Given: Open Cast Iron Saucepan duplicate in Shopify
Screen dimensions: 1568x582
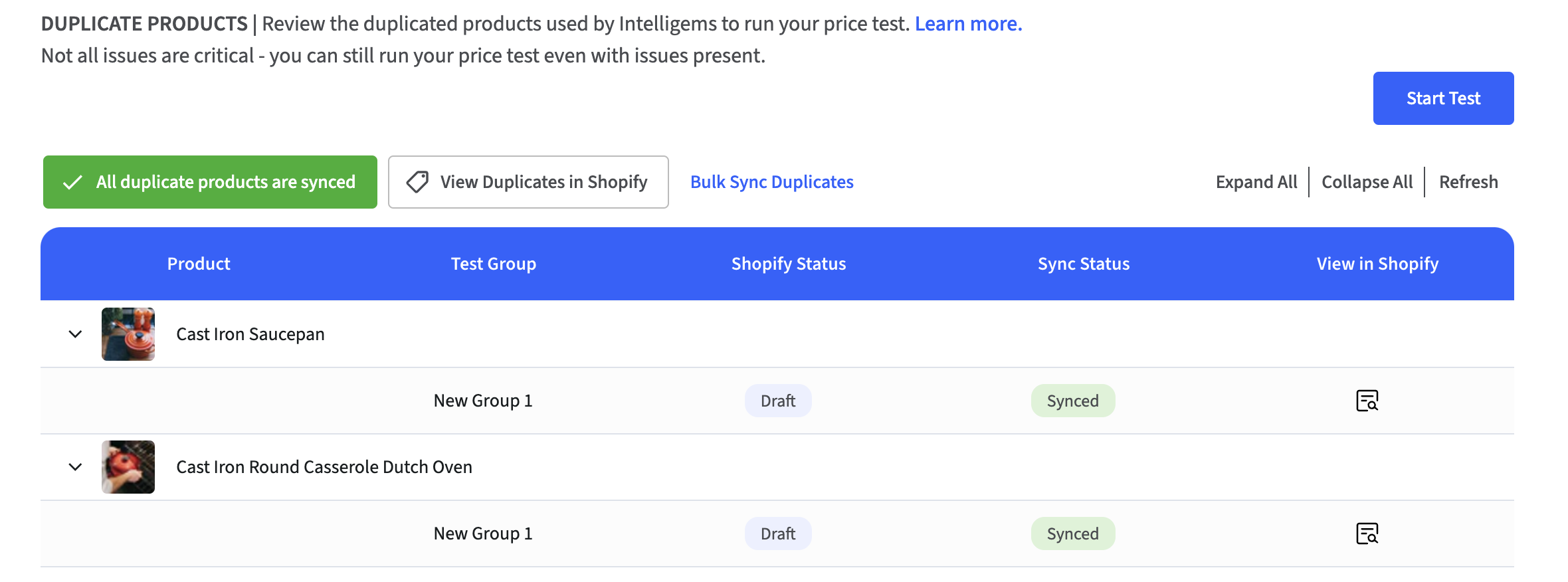Looking at the screenshot, I should point(1367,401).
